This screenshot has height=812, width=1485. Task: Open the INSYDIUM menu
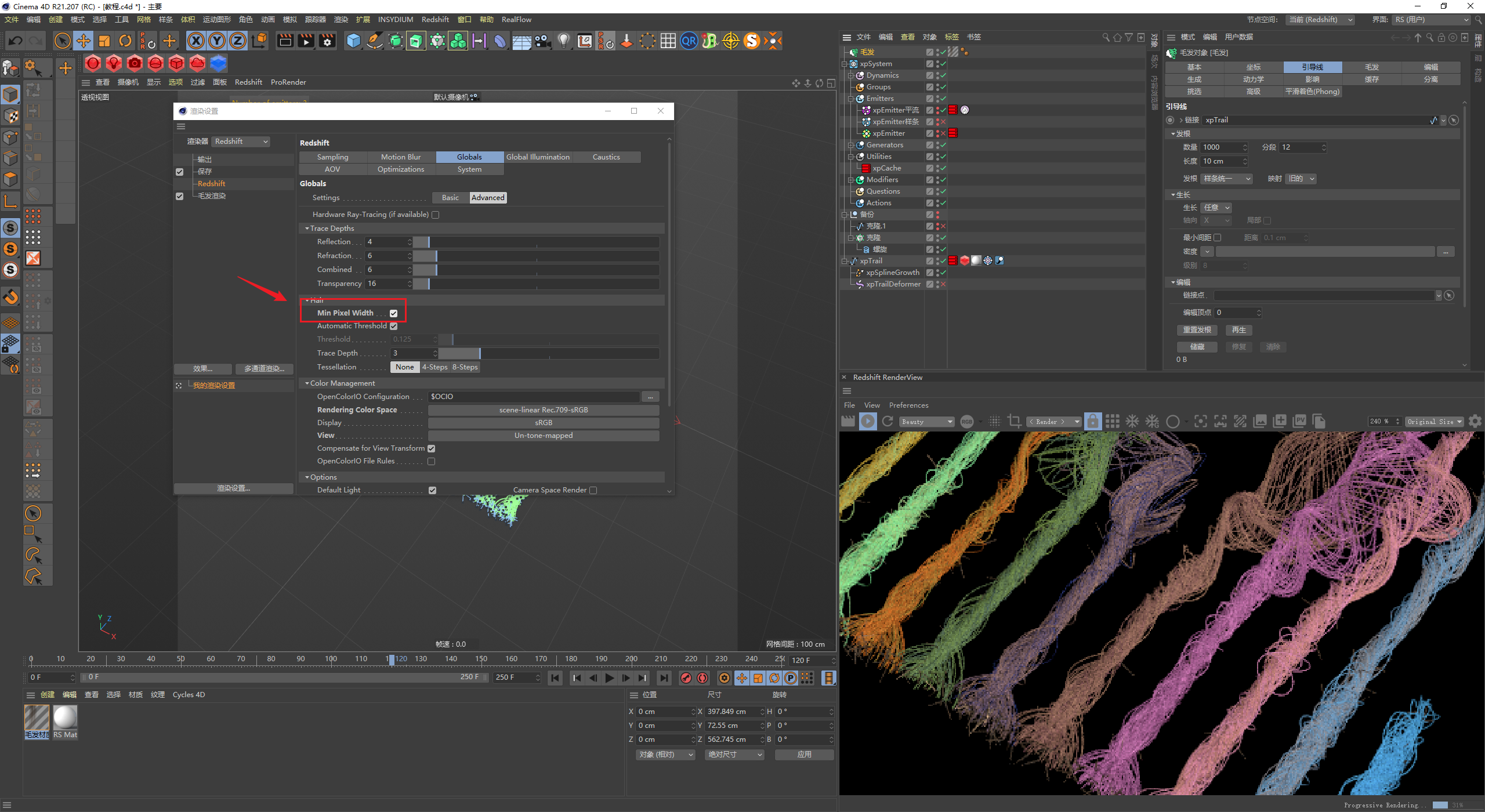(395, 20)
